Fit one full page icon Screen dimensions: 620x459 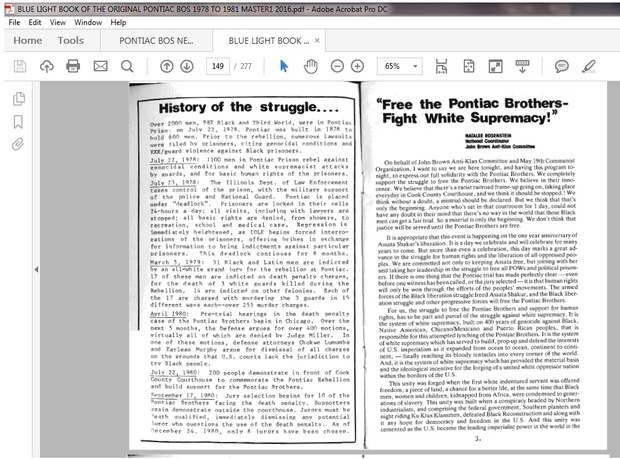[x=469, y=66]
